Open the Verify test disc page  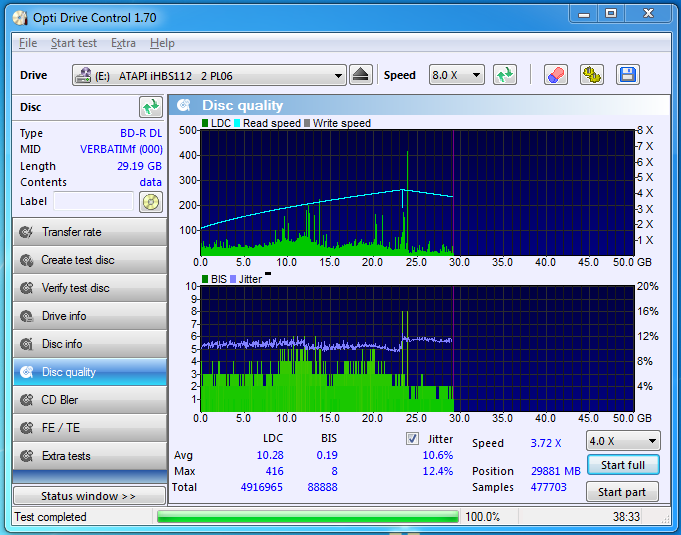pos(90,288)
